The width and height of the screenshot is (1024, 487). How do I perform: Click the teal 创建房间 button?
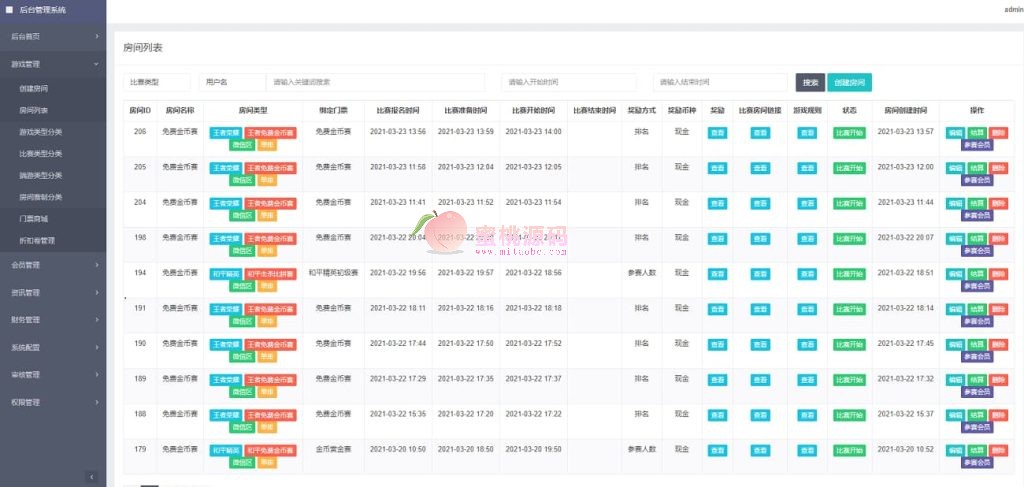(x=849, y=82)
